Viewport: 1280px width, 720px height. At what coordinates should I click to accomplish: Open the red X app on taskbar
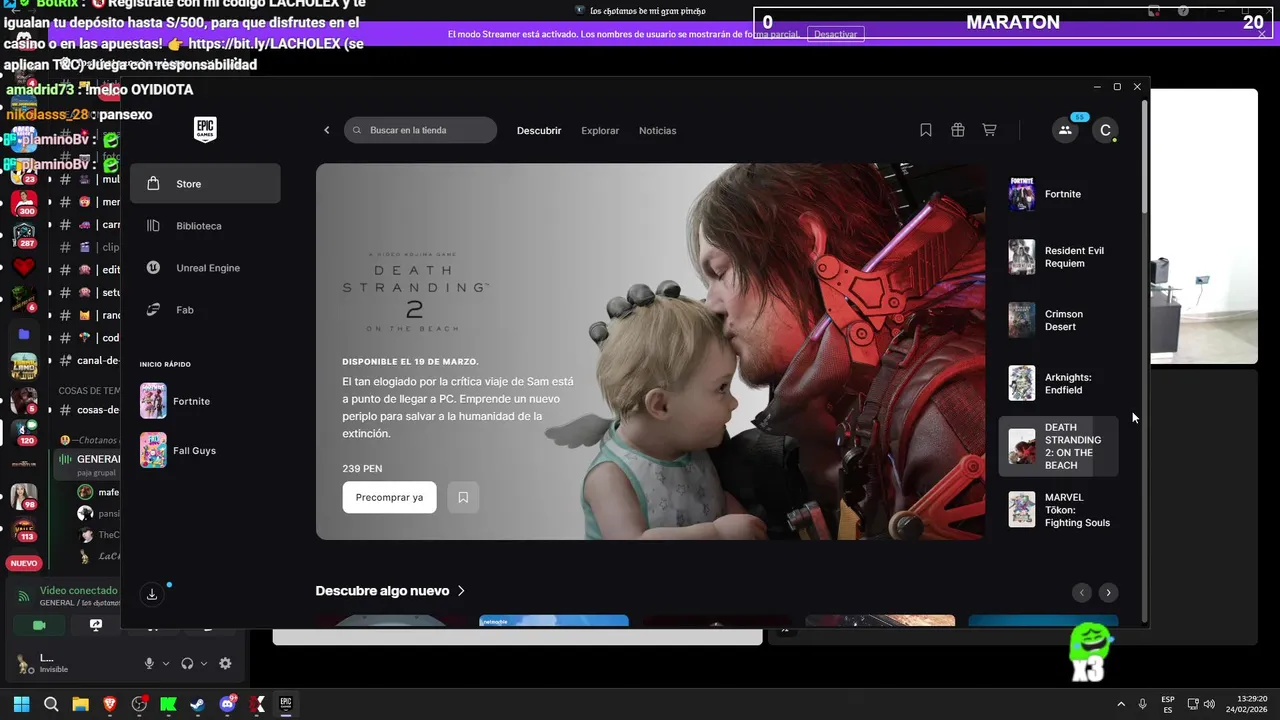pos(256,704)
